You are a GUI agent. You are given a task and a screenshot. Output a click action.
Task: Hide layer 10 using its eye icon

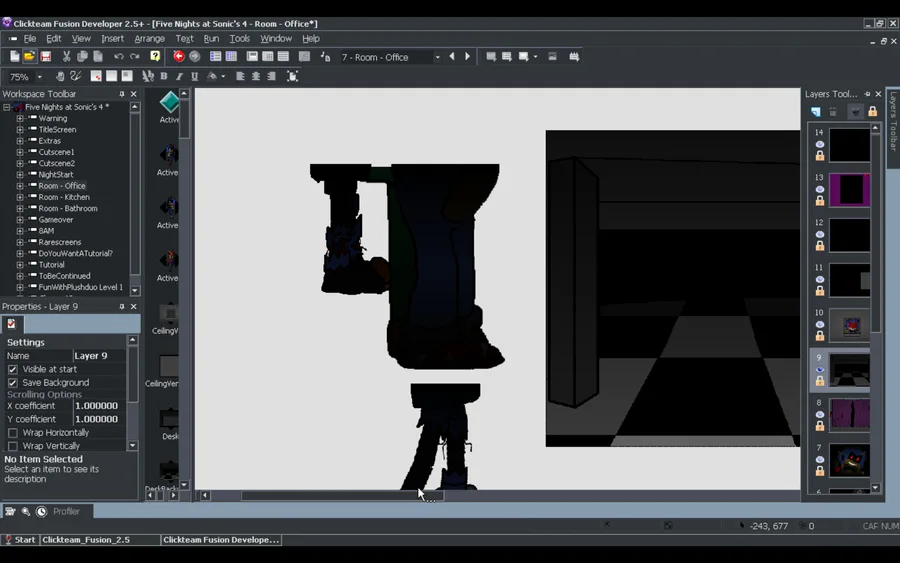pyautogui.click(x=820, y=325)
